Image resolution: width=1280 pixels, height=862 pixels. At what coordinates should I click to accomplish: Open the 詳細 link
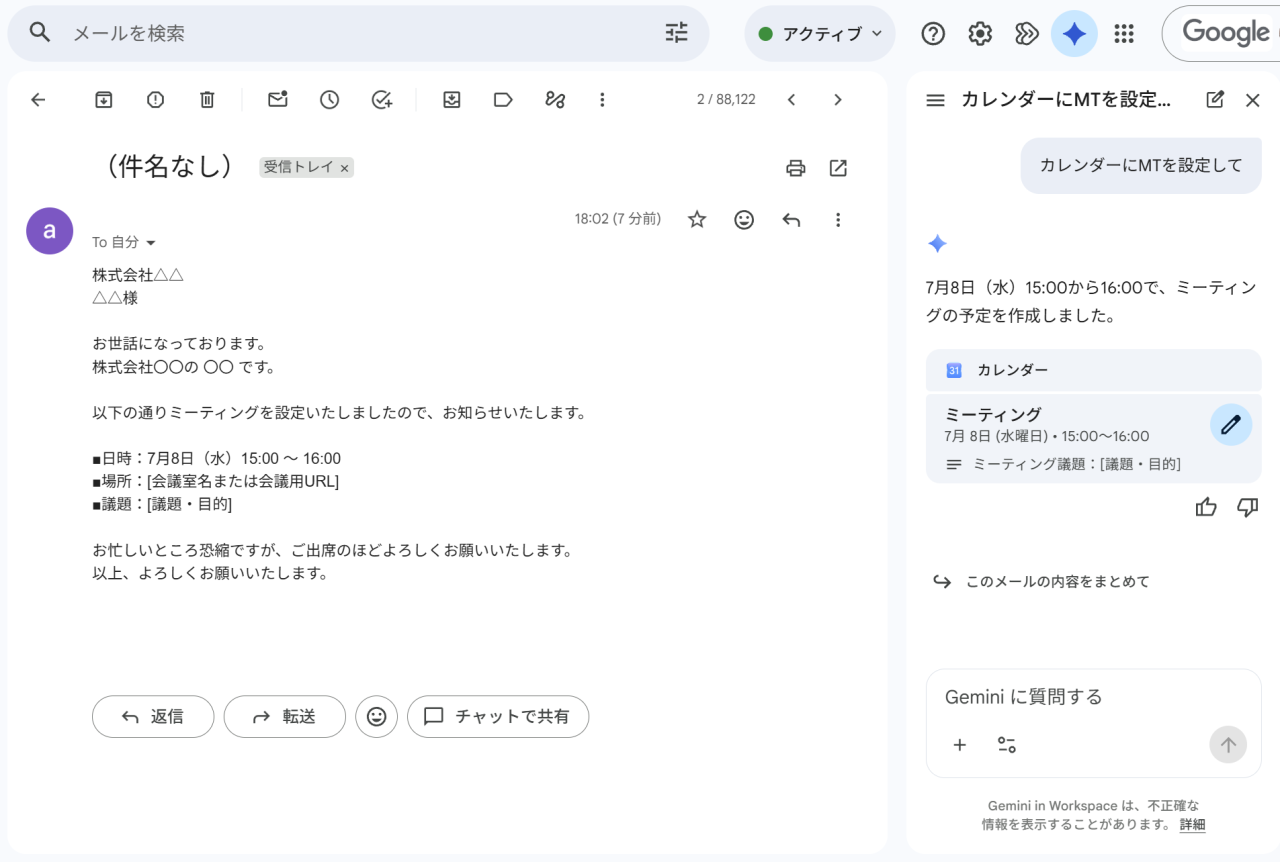point(1192,825)
